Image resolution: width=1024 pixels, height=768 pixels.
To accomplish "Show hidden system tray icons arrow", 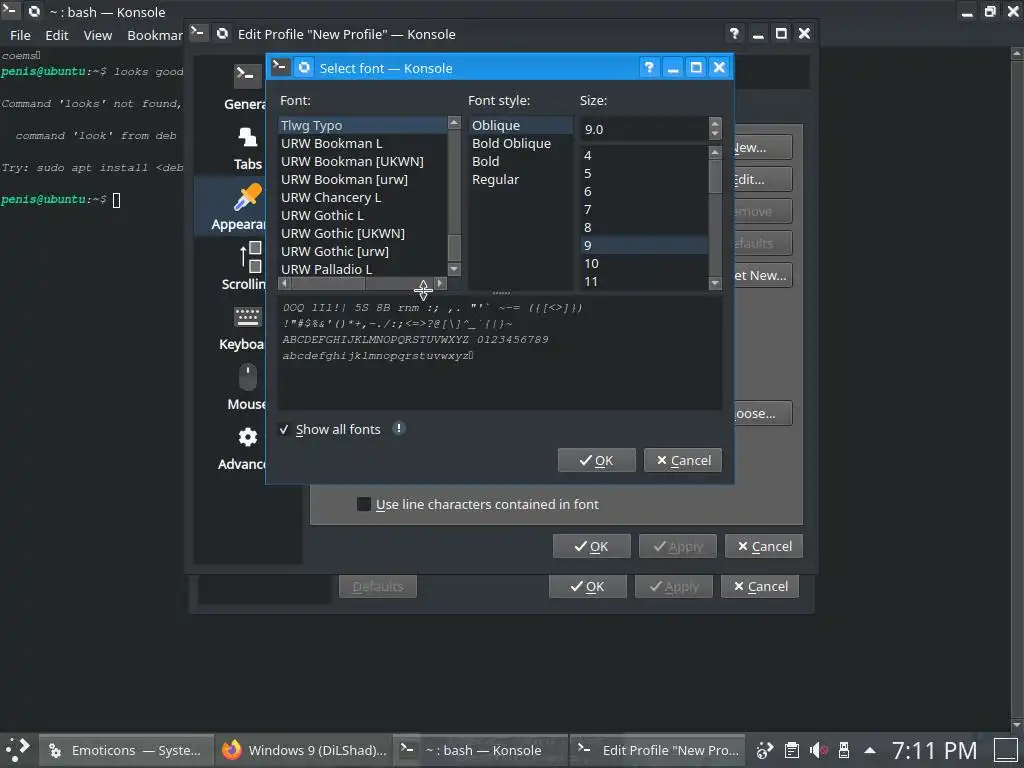I will pos(870,750).
